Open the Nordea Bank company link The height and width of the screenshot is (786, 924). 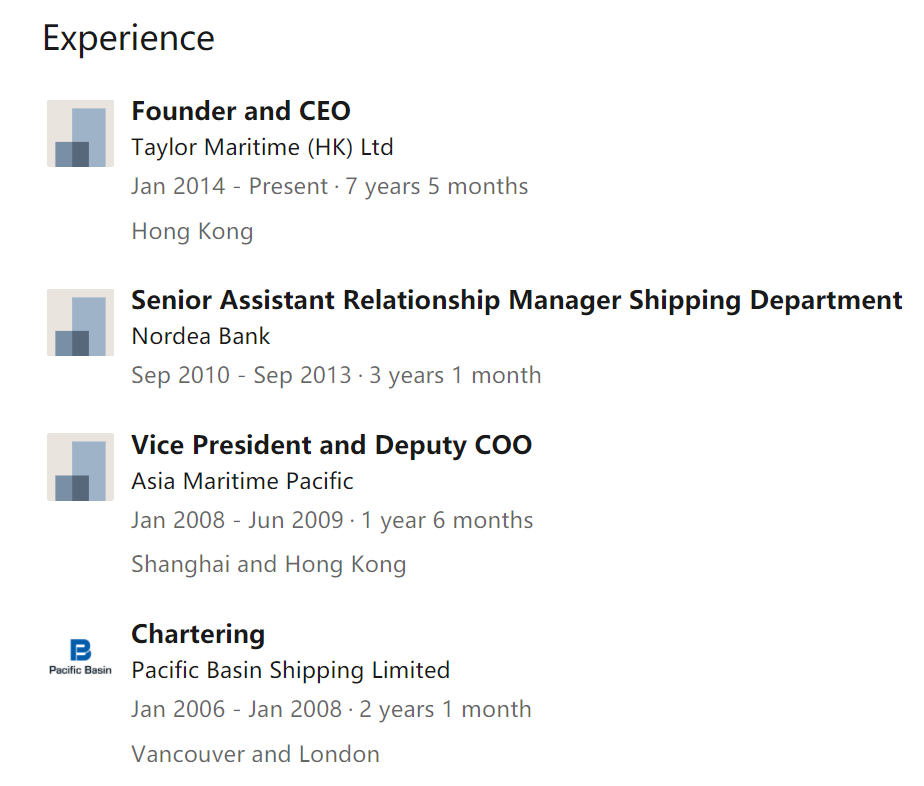(x=201, y=336)
